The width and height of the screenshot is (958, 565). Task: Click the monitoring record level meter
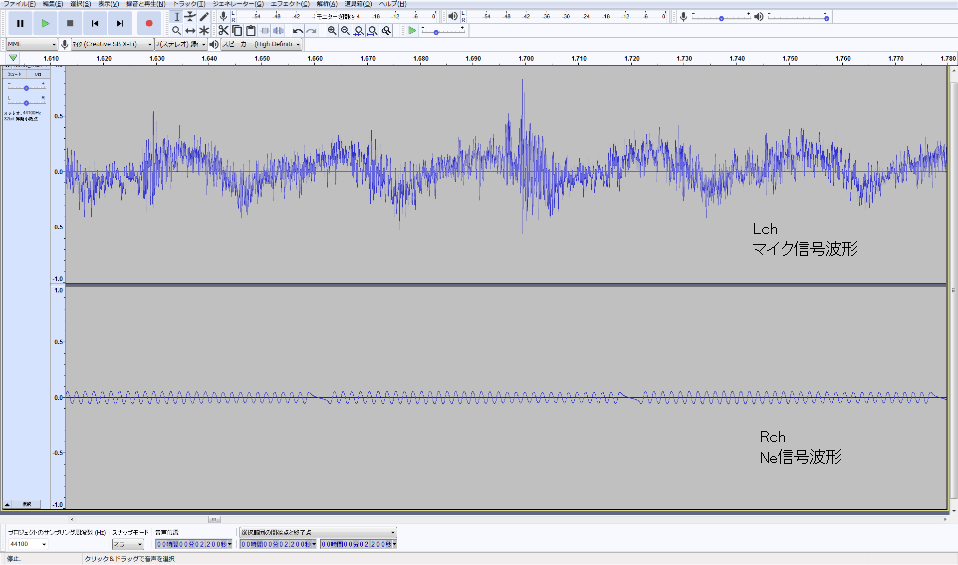click(x=335, y=16)
